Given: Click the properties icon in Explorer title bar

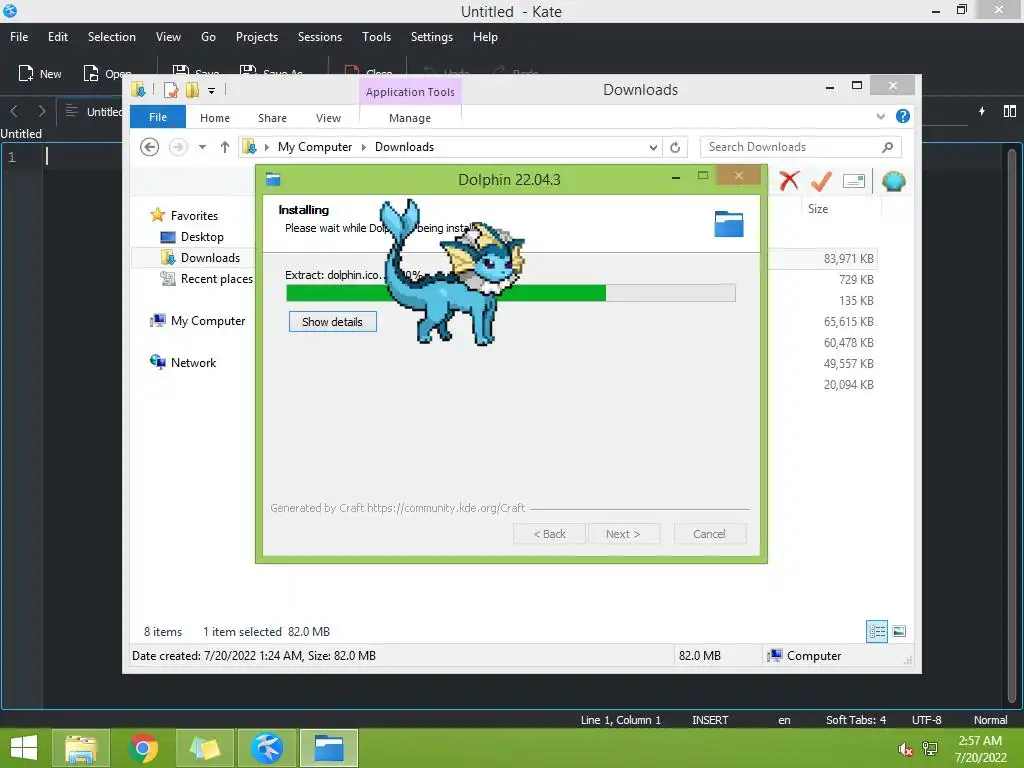Looking at the screenshot, I should [x=171, y=89].
